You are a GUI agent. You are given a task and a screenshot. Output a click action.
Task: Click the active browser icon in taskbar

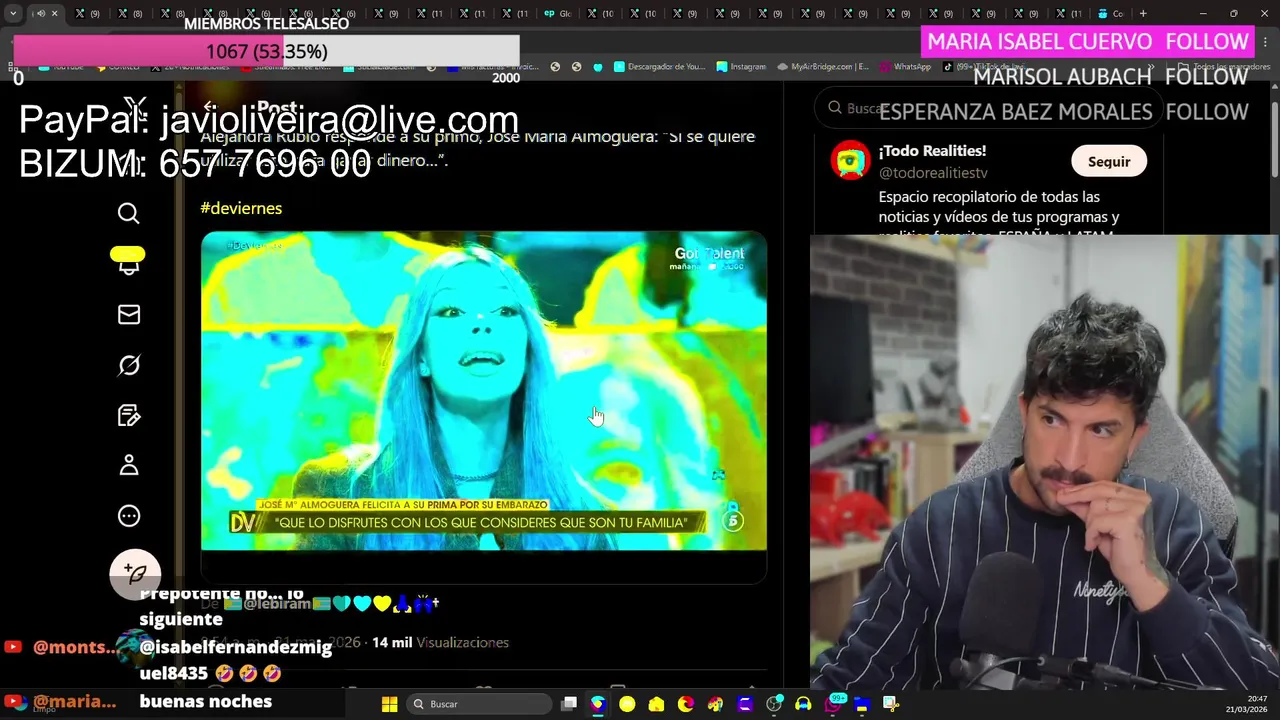tap(598, 704)
